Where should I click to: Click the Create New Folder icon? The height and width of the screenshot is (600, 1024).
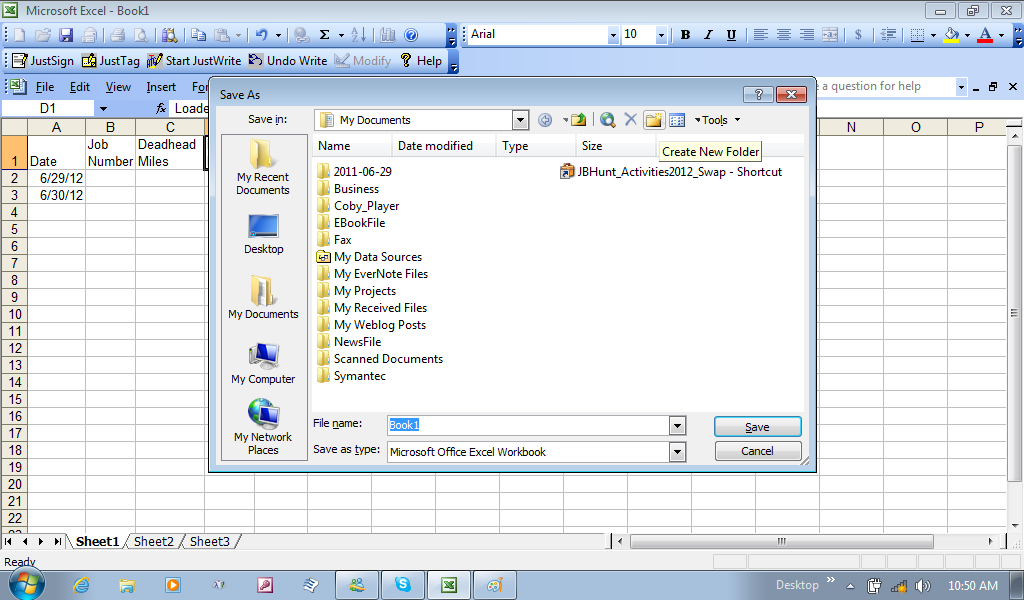click(654, 120)
